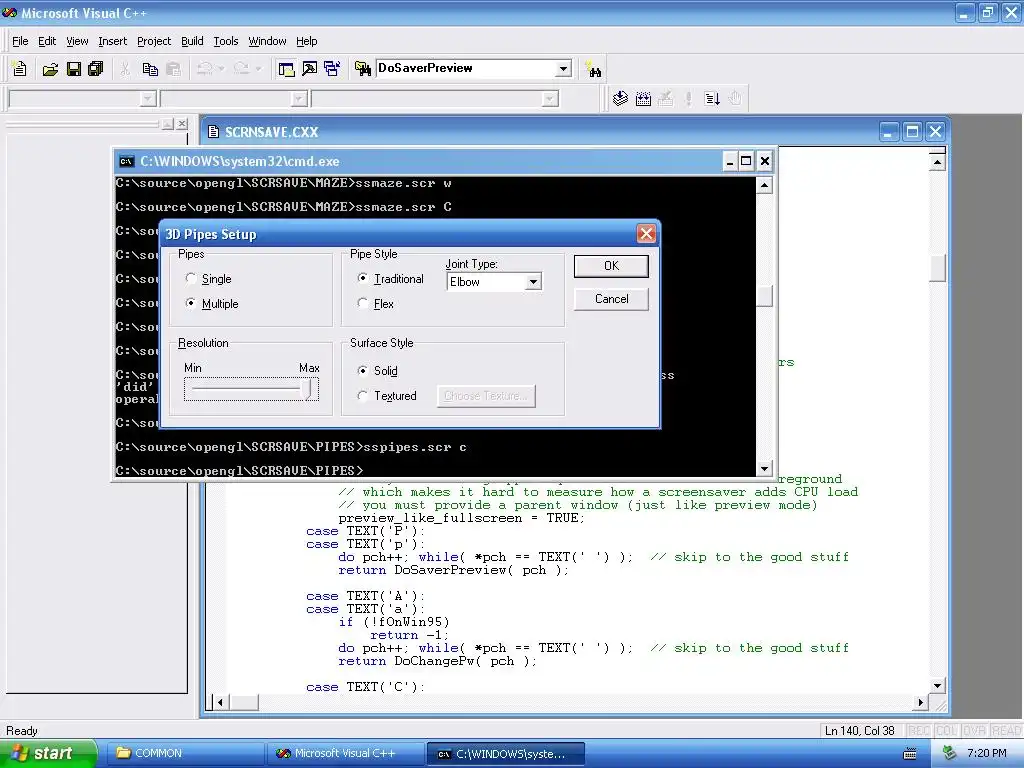
Task: Click the New Text File toolbar icon
Action: (20, 69)
